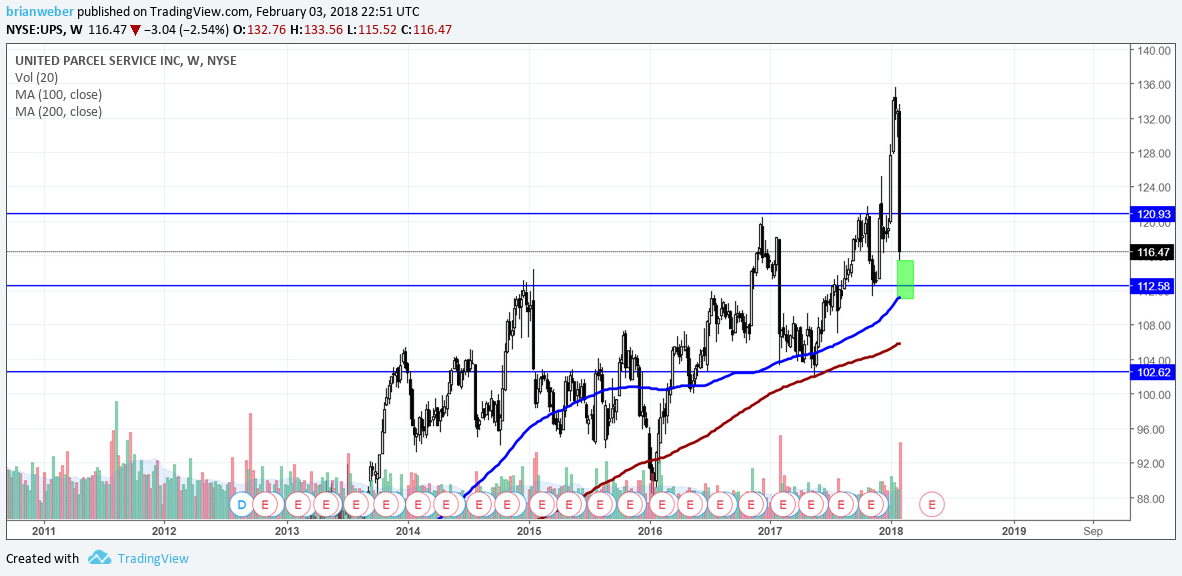Click the 2013 label on the time axis

coord(287,531)
